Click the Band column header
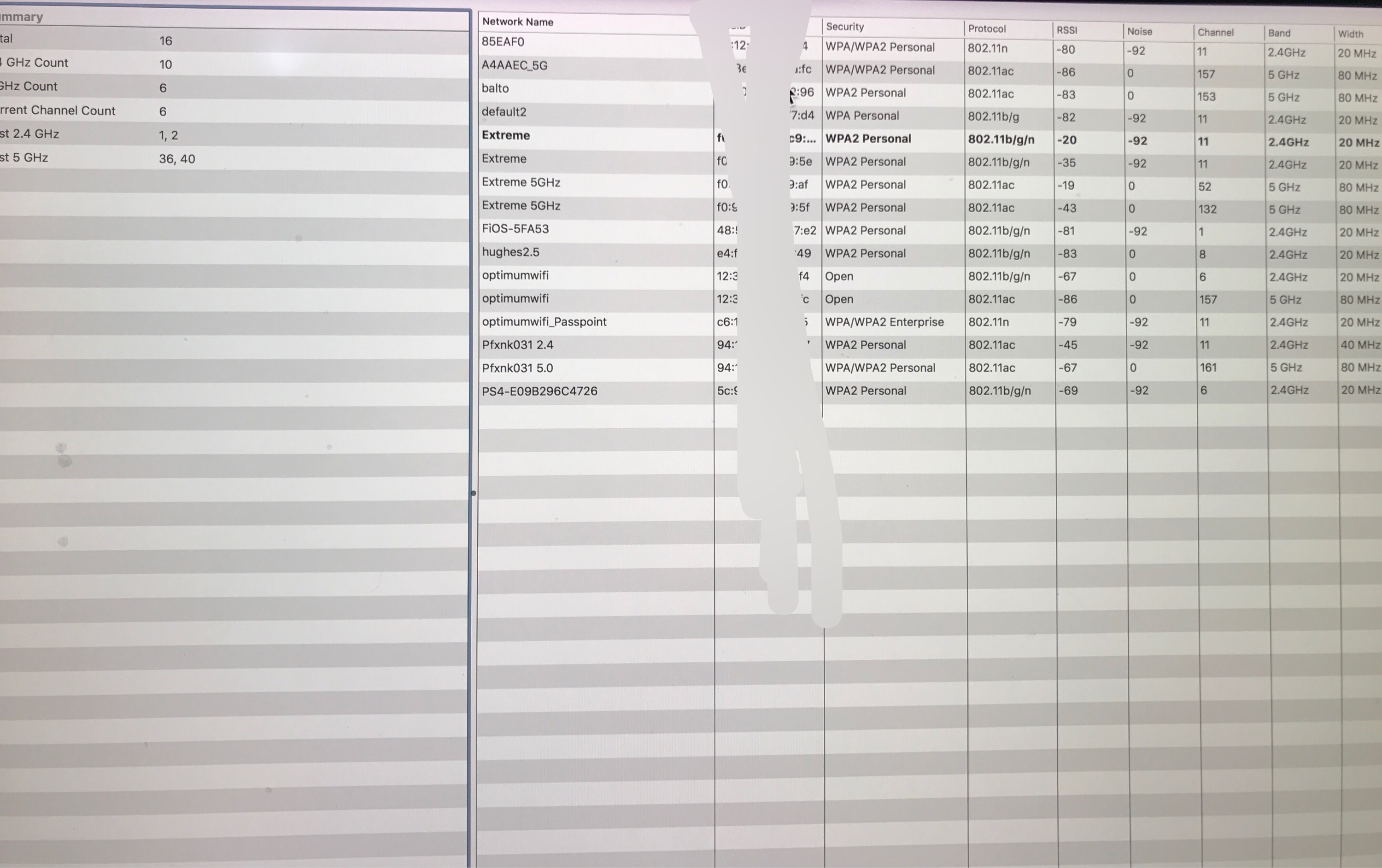Screen dimensions: 1382x868 click(x=1279, y=33)
